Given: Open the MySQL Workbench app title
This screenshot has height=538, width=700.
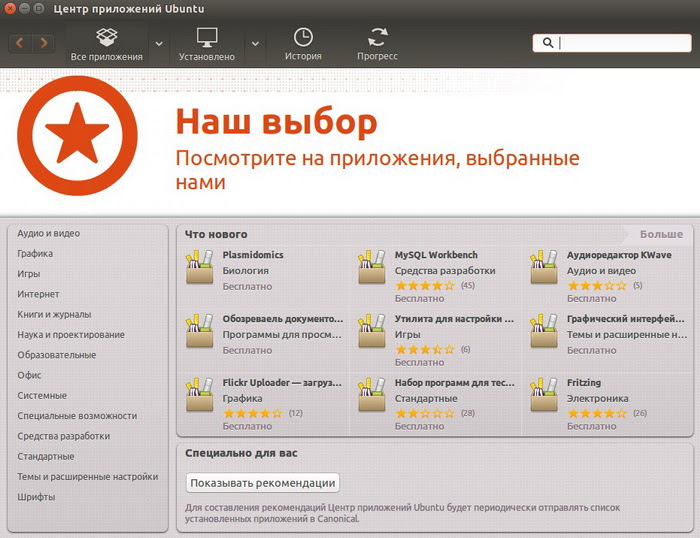Looking at the screenshot, I should tap(436, 255).
